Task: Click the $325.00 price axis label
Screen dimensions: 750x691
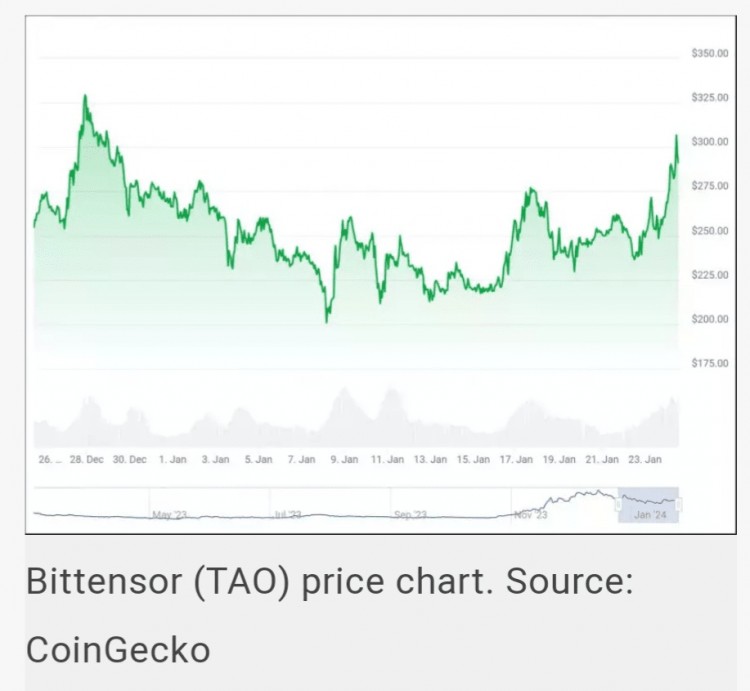Action: point(709,98)
